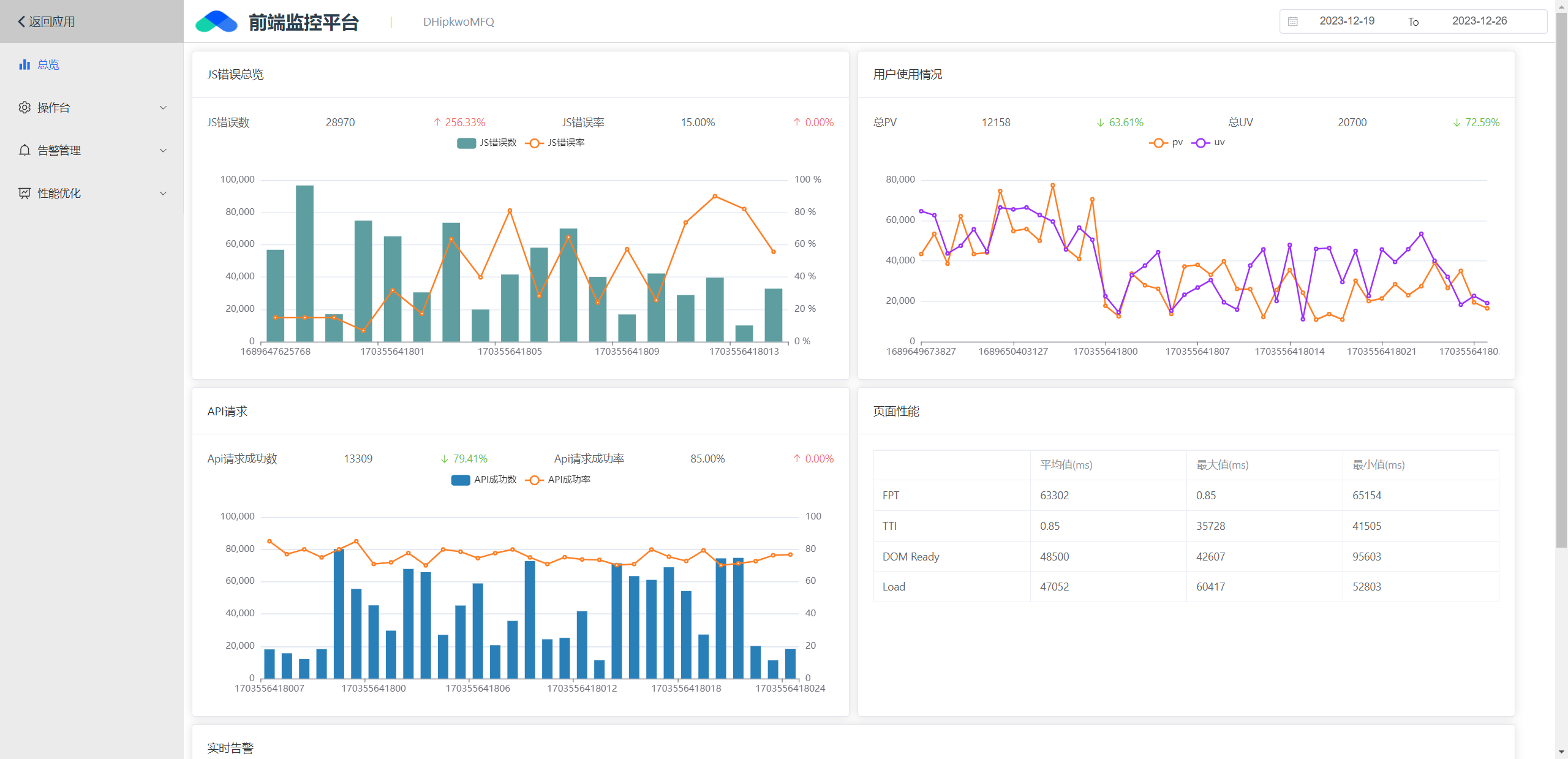Click the JS错误率 value 15.00%
The height and width of the screenshot is (759, 1568).
point(698,123)
